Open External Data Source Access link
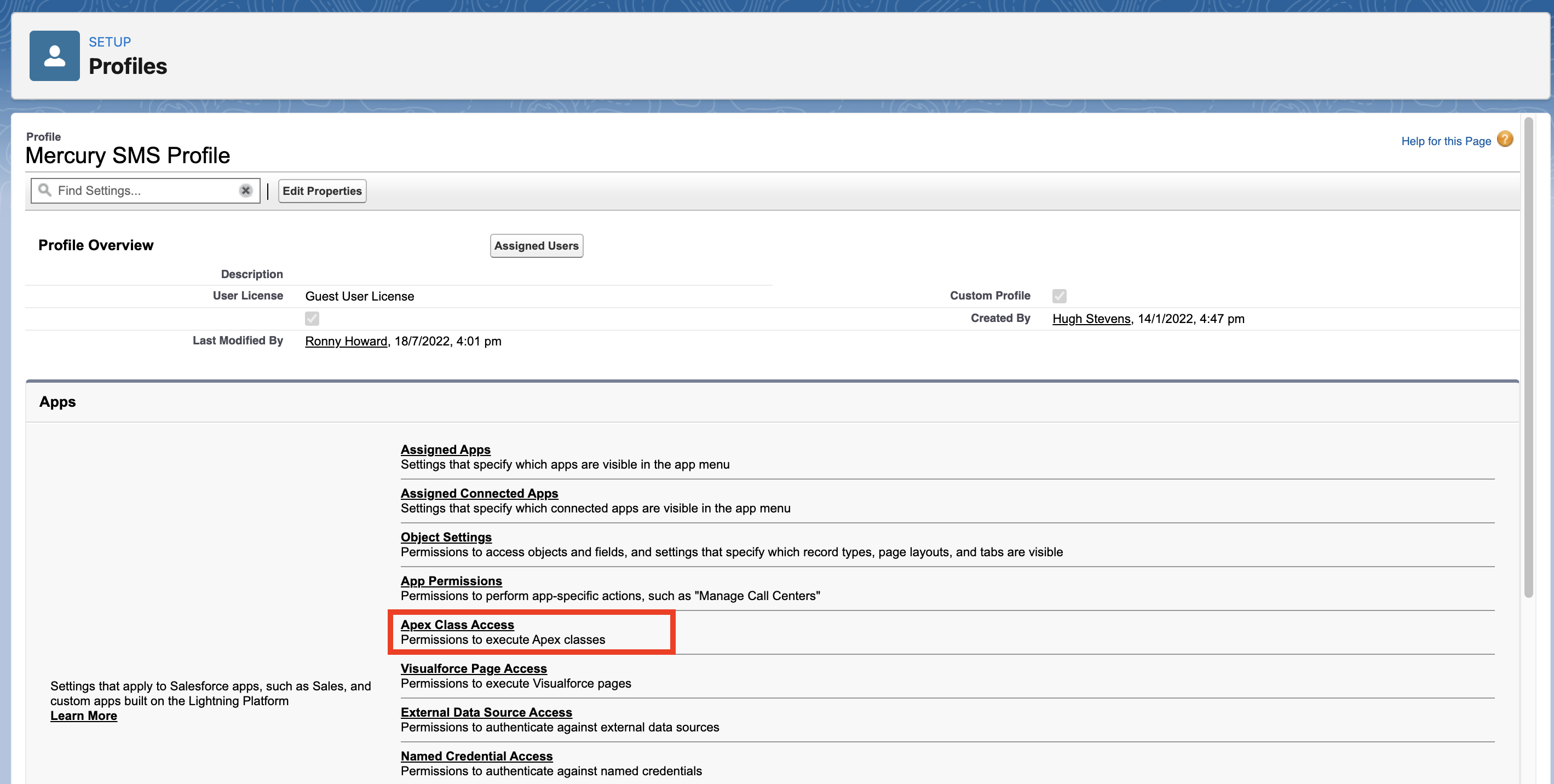 (x=486, y=712)
